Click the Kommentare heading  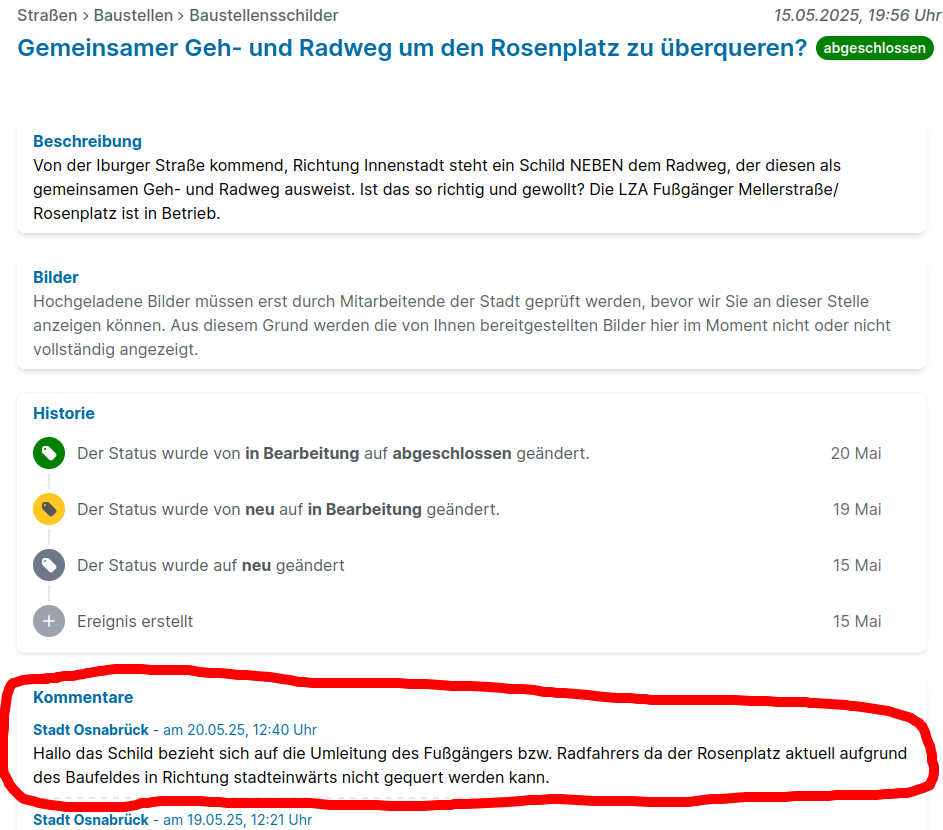(83, 697)
